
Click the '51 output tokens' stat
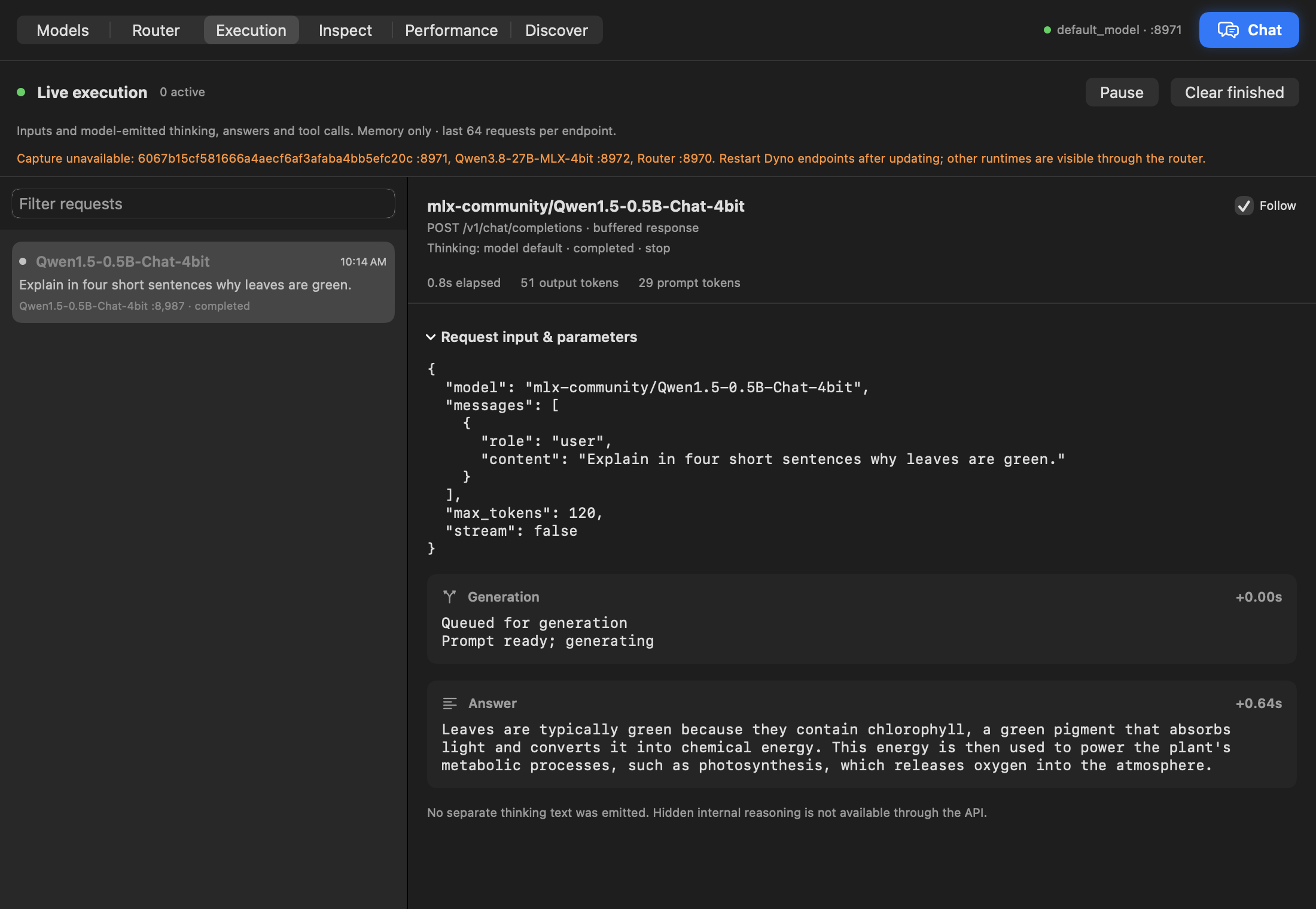(569, 283)
